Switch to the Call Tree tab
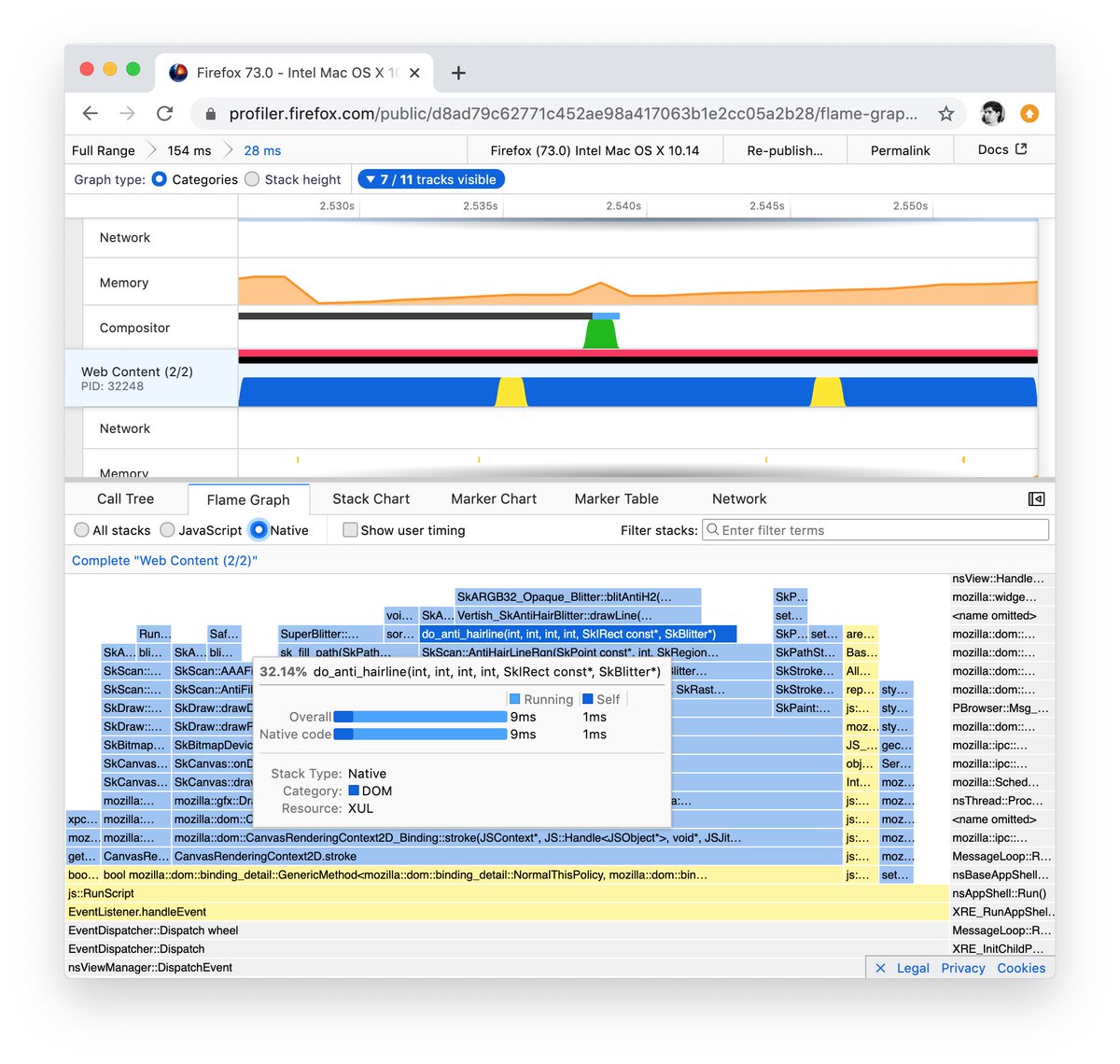 coord(126,499)
